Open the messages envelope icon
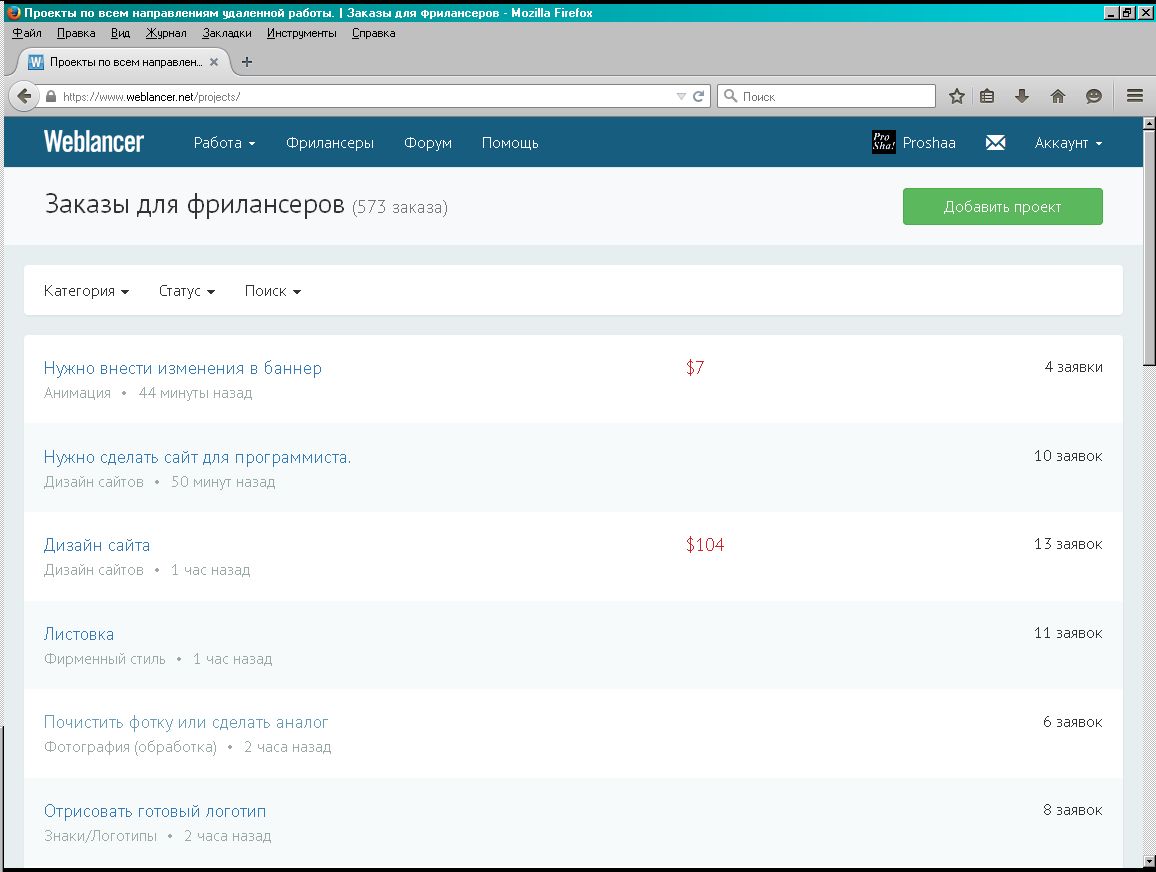 pos(995,142)
